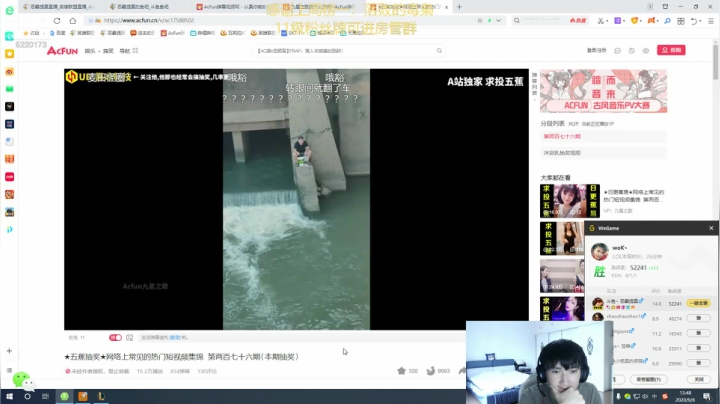This screenshot has height=404, width=720.
Task: Open the first recommended video thumbnail
Action: pos(570,201)
